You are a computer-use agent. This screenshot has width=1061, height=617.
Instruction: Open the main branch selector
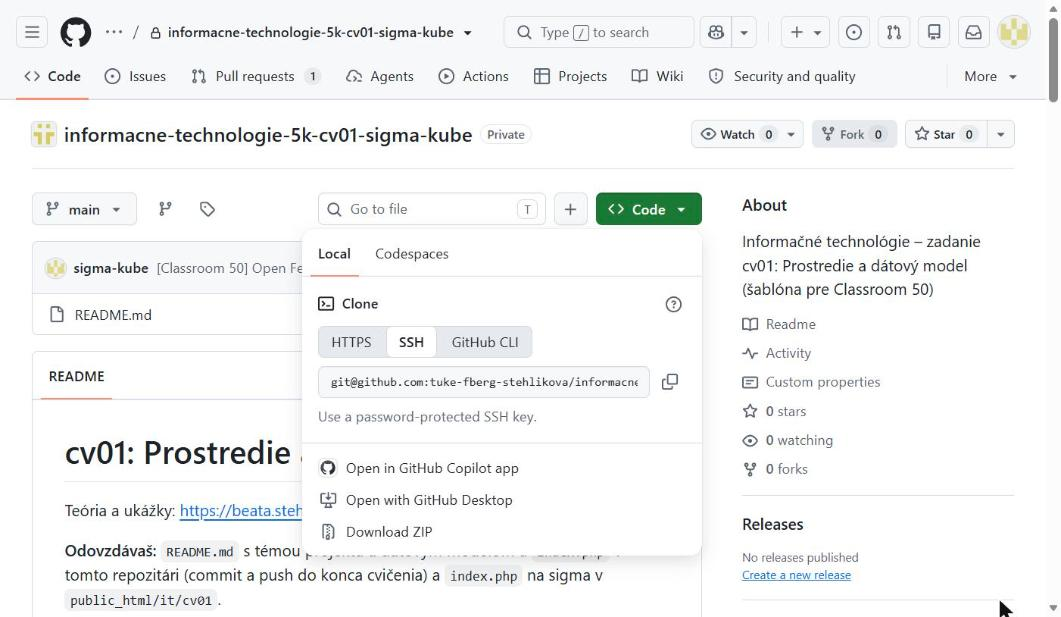pyautogui.click(x=84, y=210)
